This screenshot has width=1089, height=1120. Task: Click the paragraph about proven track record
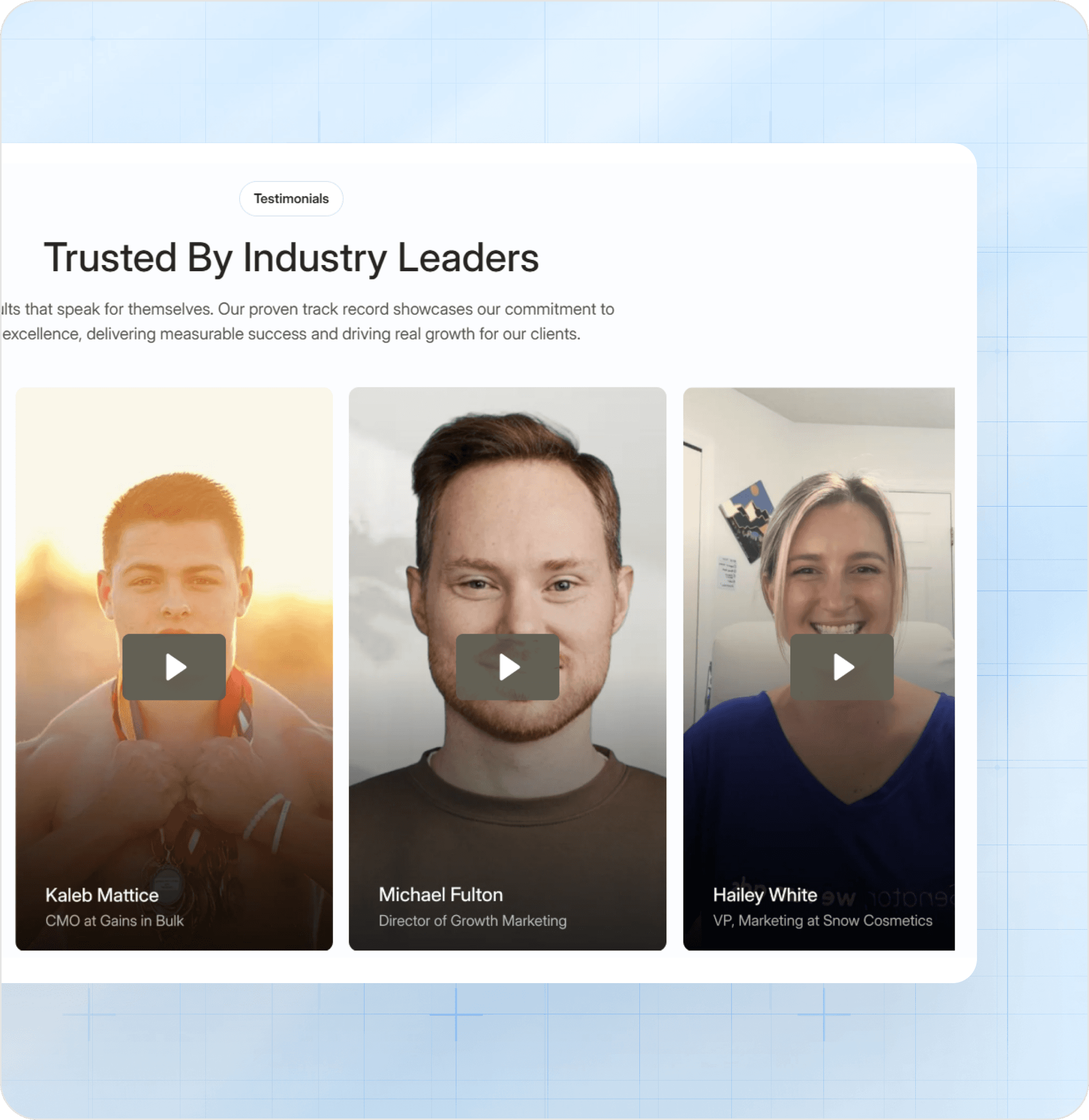point(308,321)
